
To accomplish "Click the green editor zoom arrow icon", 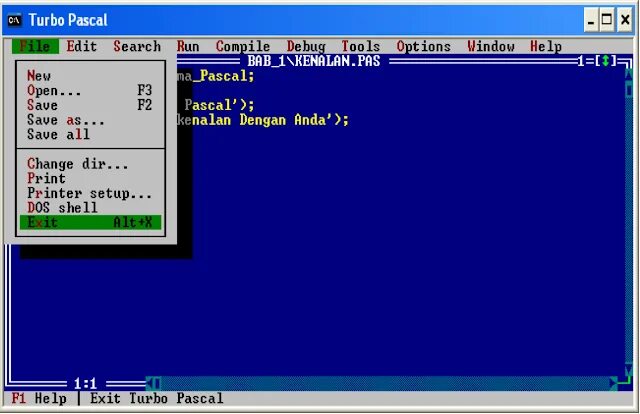I will [x=605, y=61].
